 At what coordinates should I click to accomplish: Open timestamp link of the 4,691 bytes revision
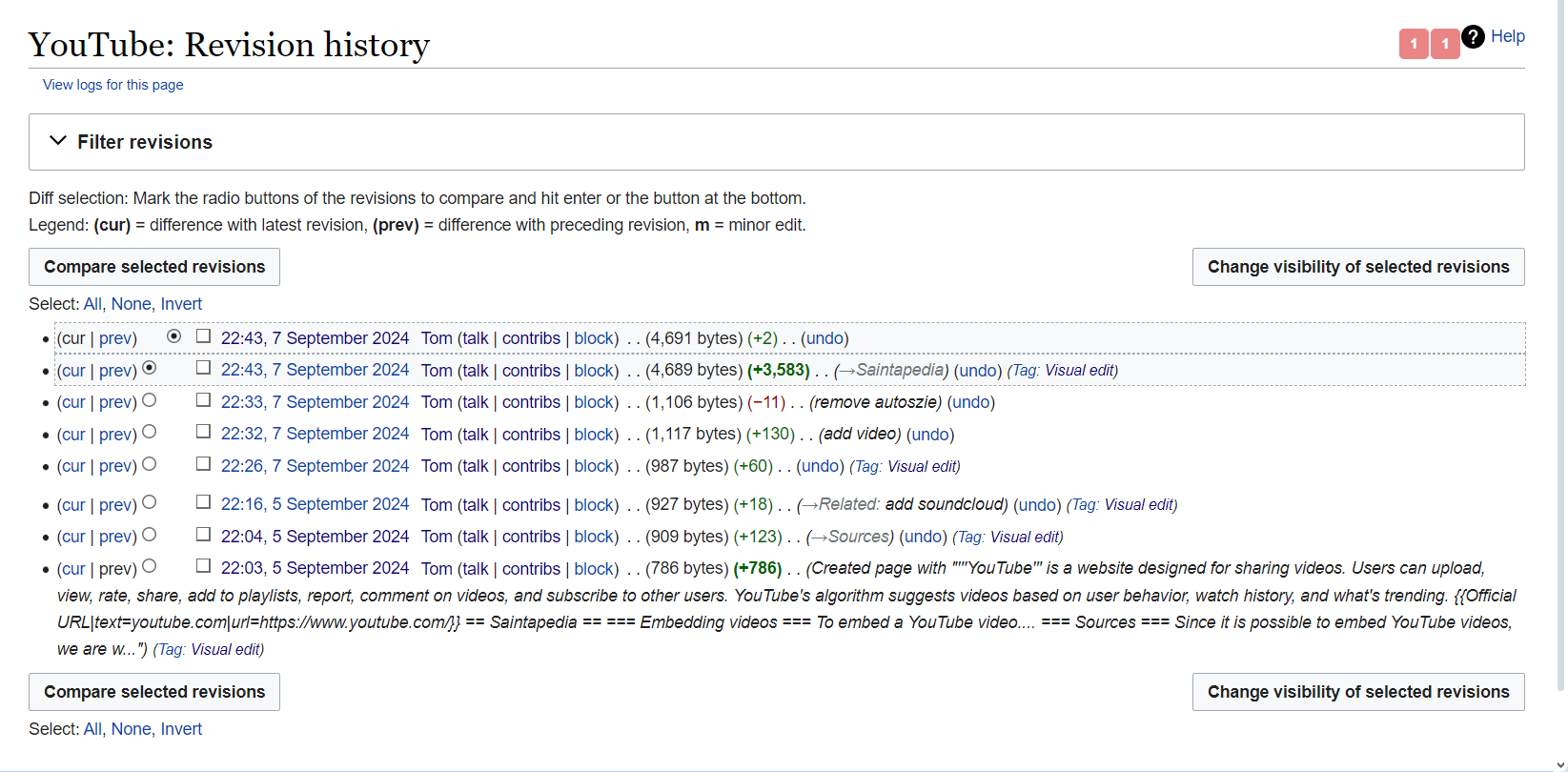(315, 338)
